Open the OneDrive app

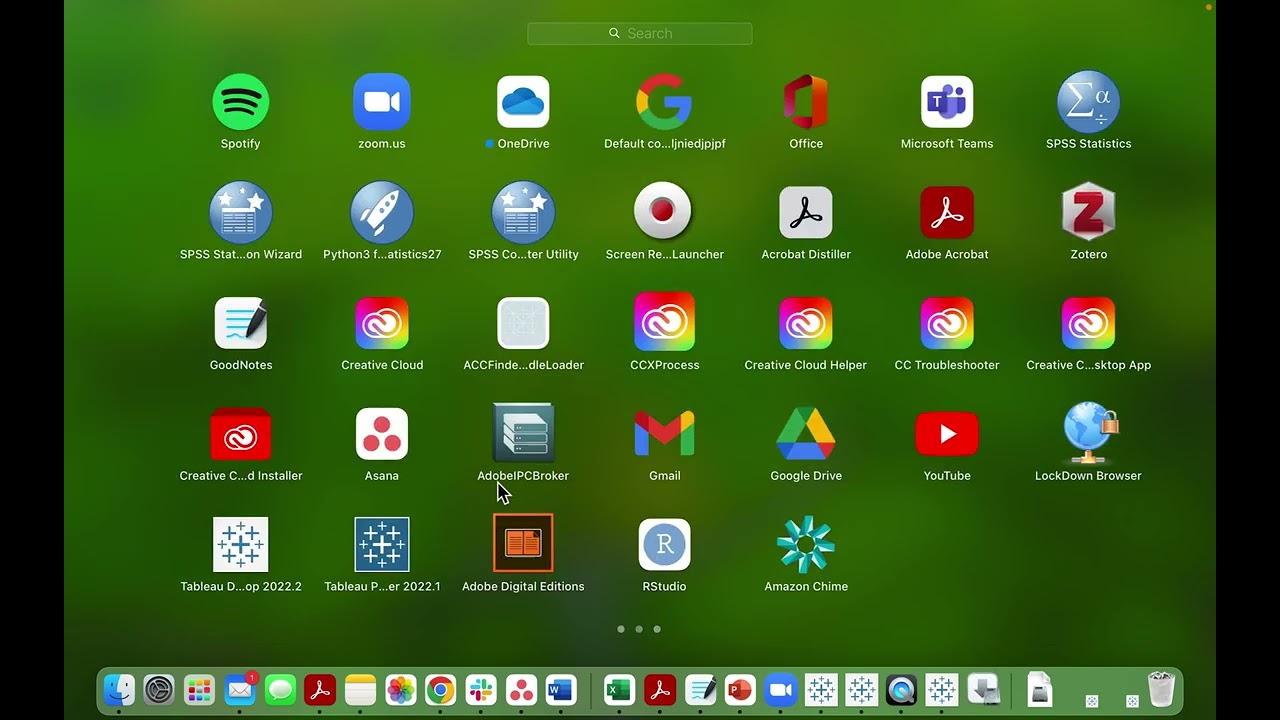523,102
